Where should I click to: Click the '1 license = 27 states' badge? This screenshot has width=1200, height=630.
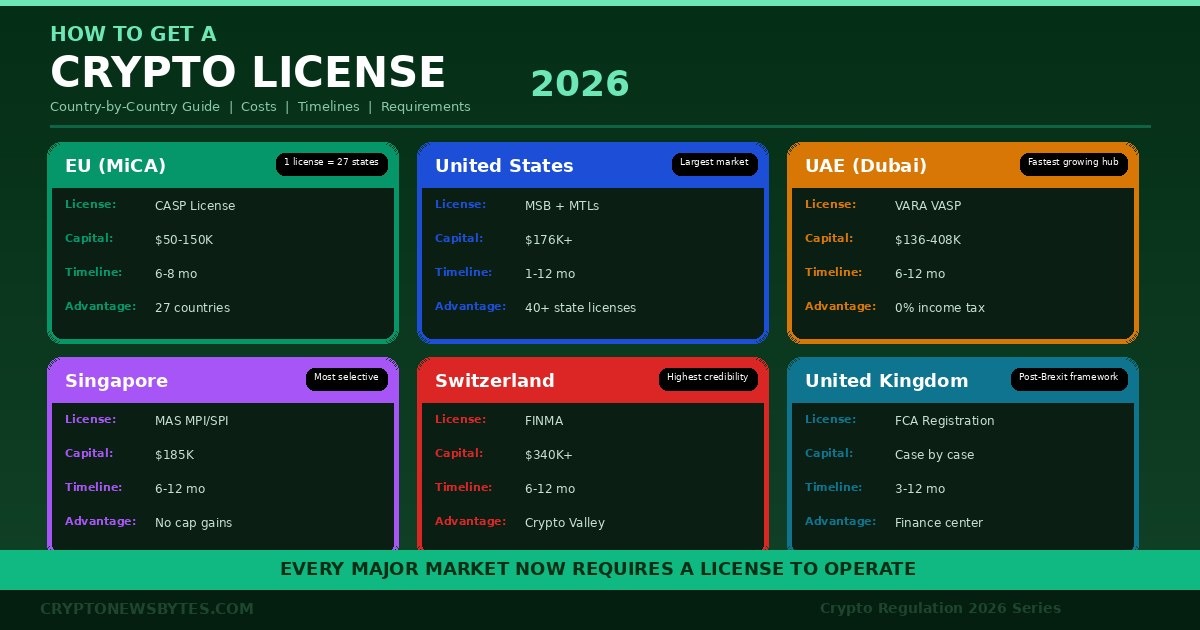pos(332,164)
